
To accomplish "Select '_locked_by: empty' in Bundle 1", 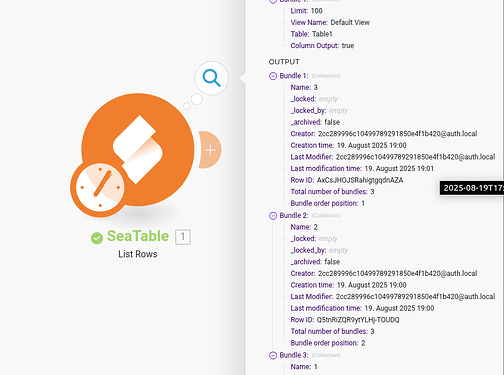I will (319, 111).
